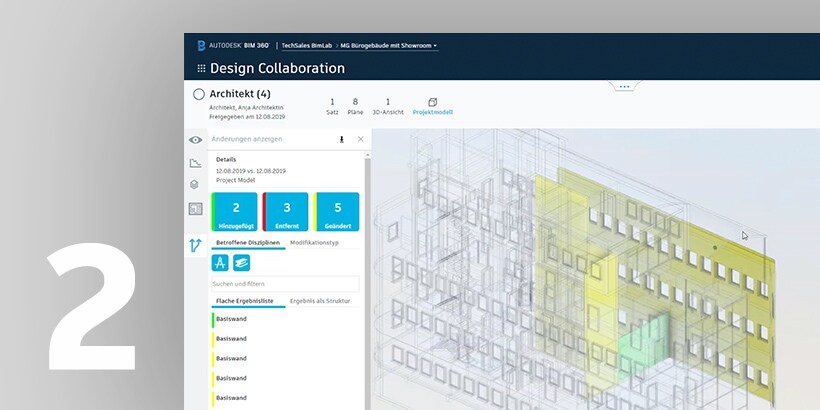Open the levels stair icon in sidebar
Image resolution: width=820 pixels, height=410 pixels.
(x=196, y=163)
